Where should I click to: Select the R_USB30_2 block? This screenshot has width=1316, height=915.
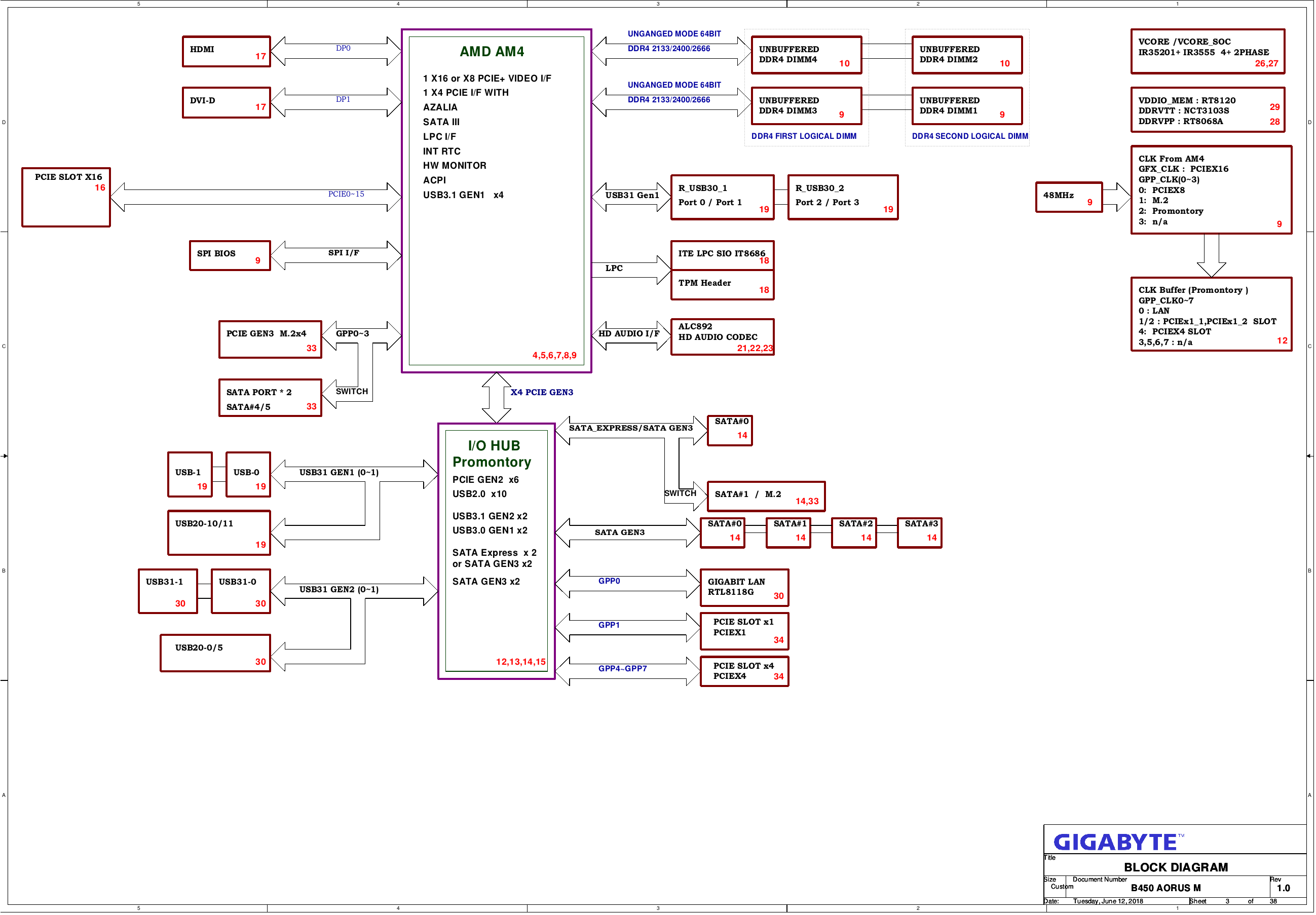click(x=843, y=197)
